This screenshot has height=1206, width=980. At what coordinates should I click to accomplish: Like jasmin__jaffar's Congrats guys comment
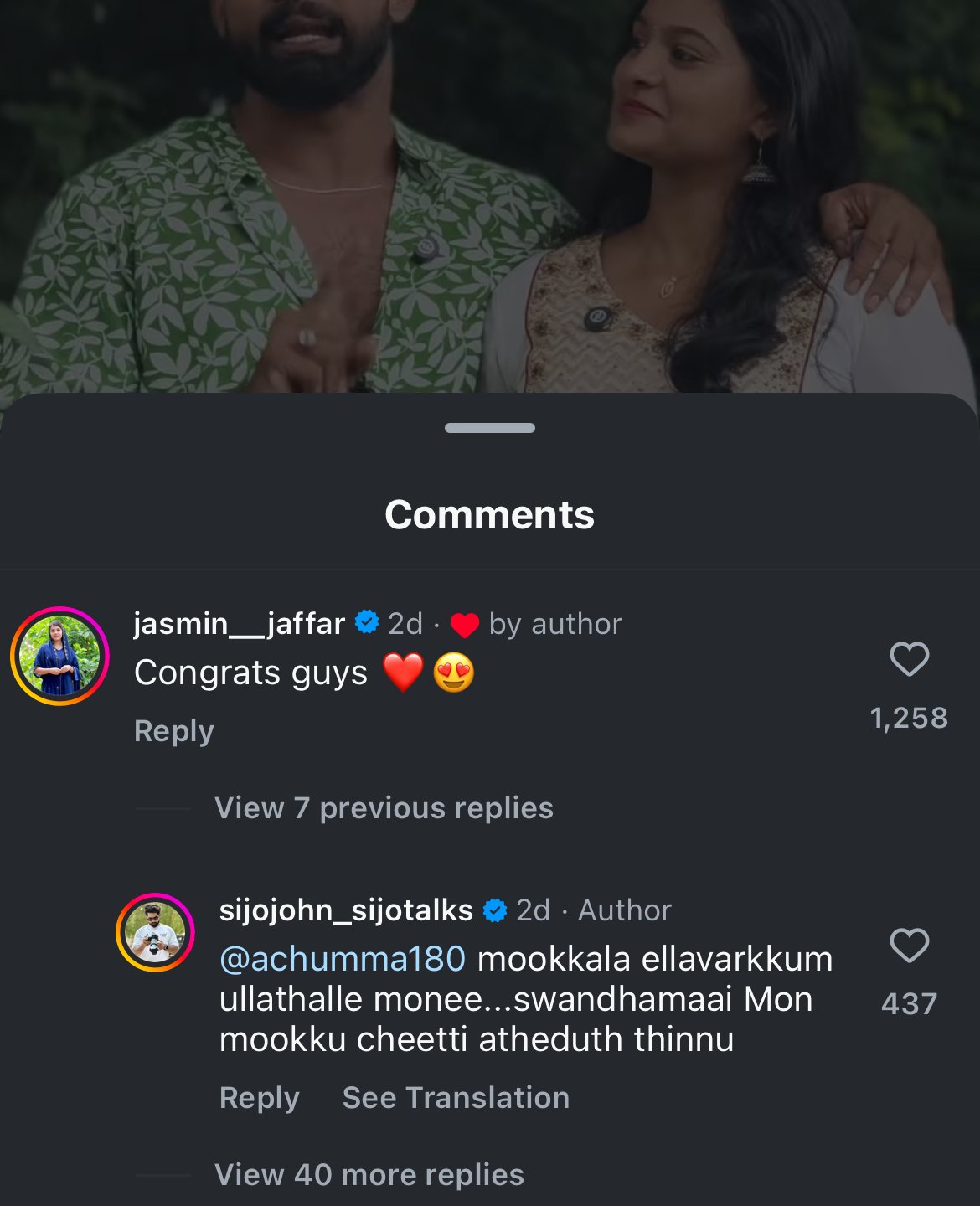pyautogui.click(x=909, y=659)
